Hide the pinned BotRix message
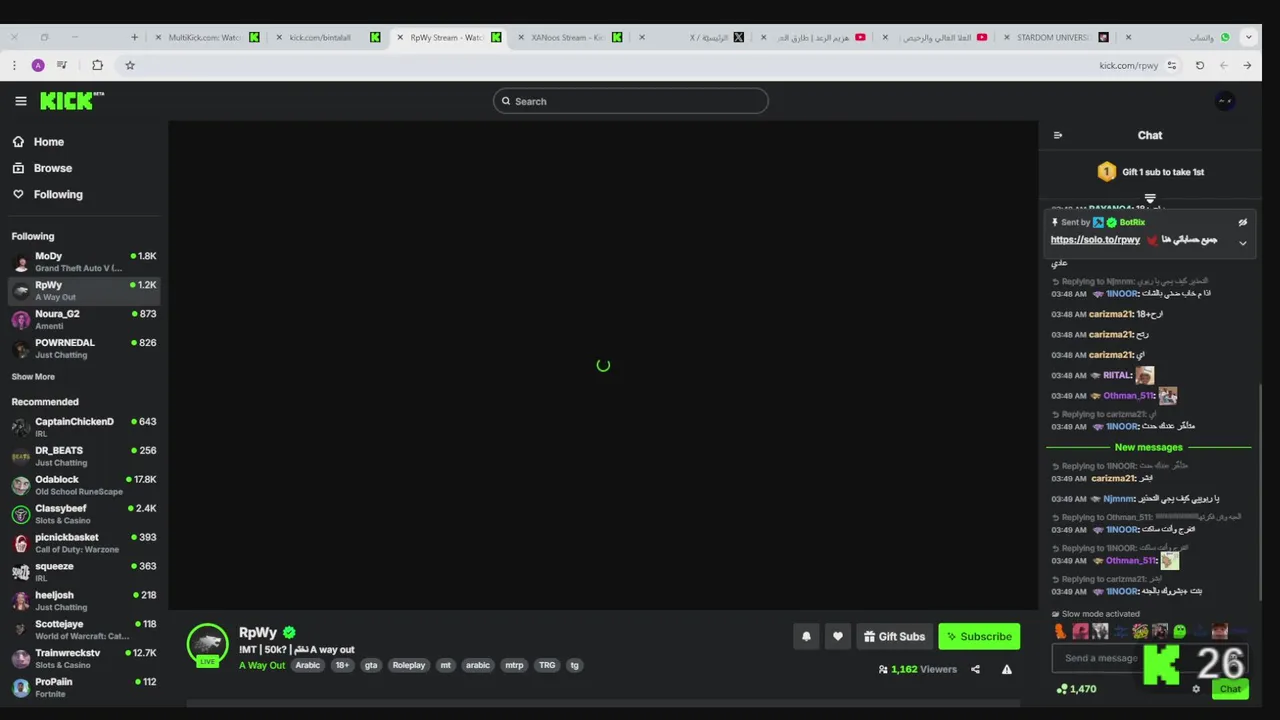This screenshot has width=1280, height=720. coord(1243,222)
